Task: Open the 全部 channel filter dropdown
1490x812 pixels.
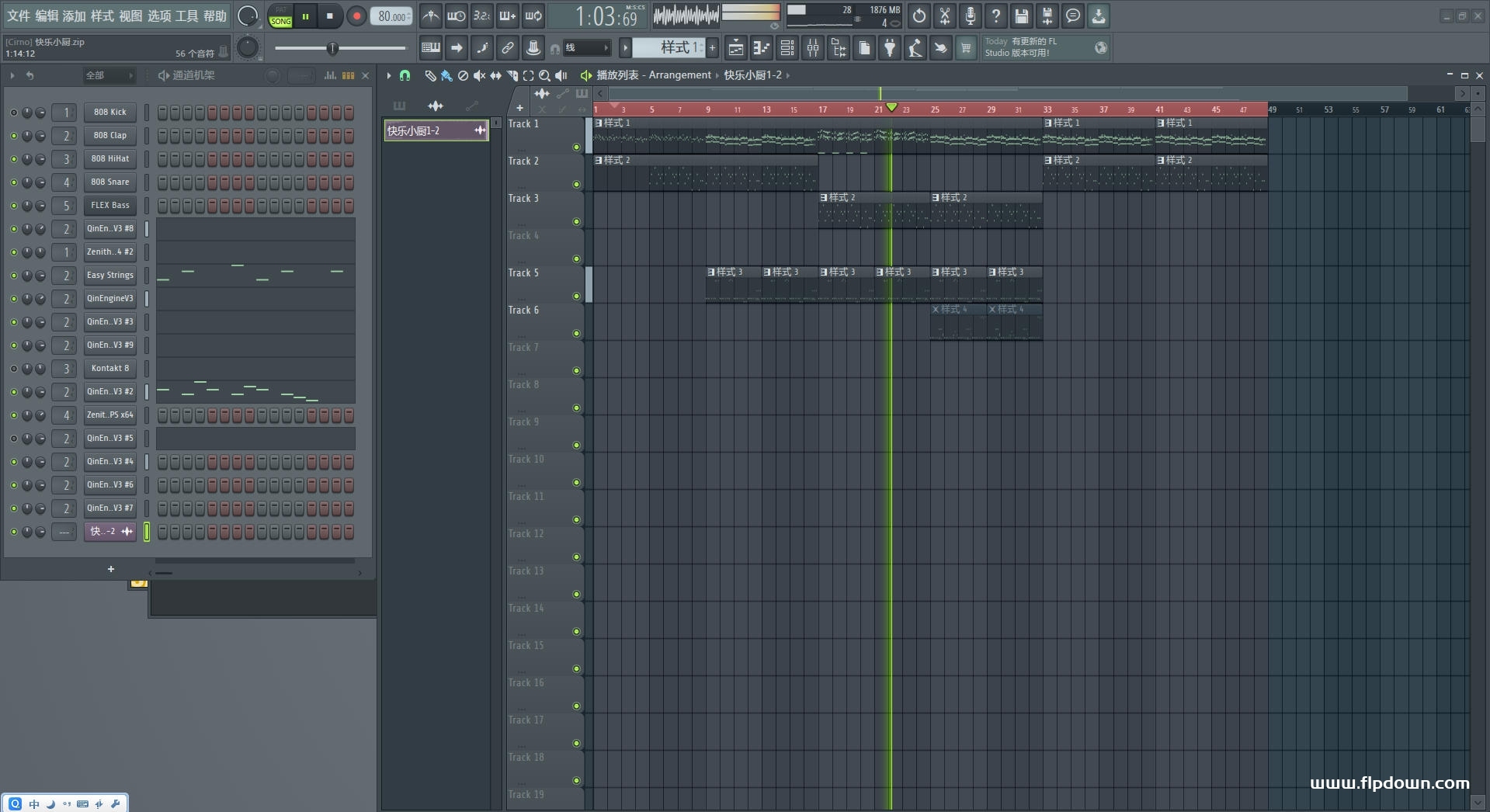Action: (109, 75)
